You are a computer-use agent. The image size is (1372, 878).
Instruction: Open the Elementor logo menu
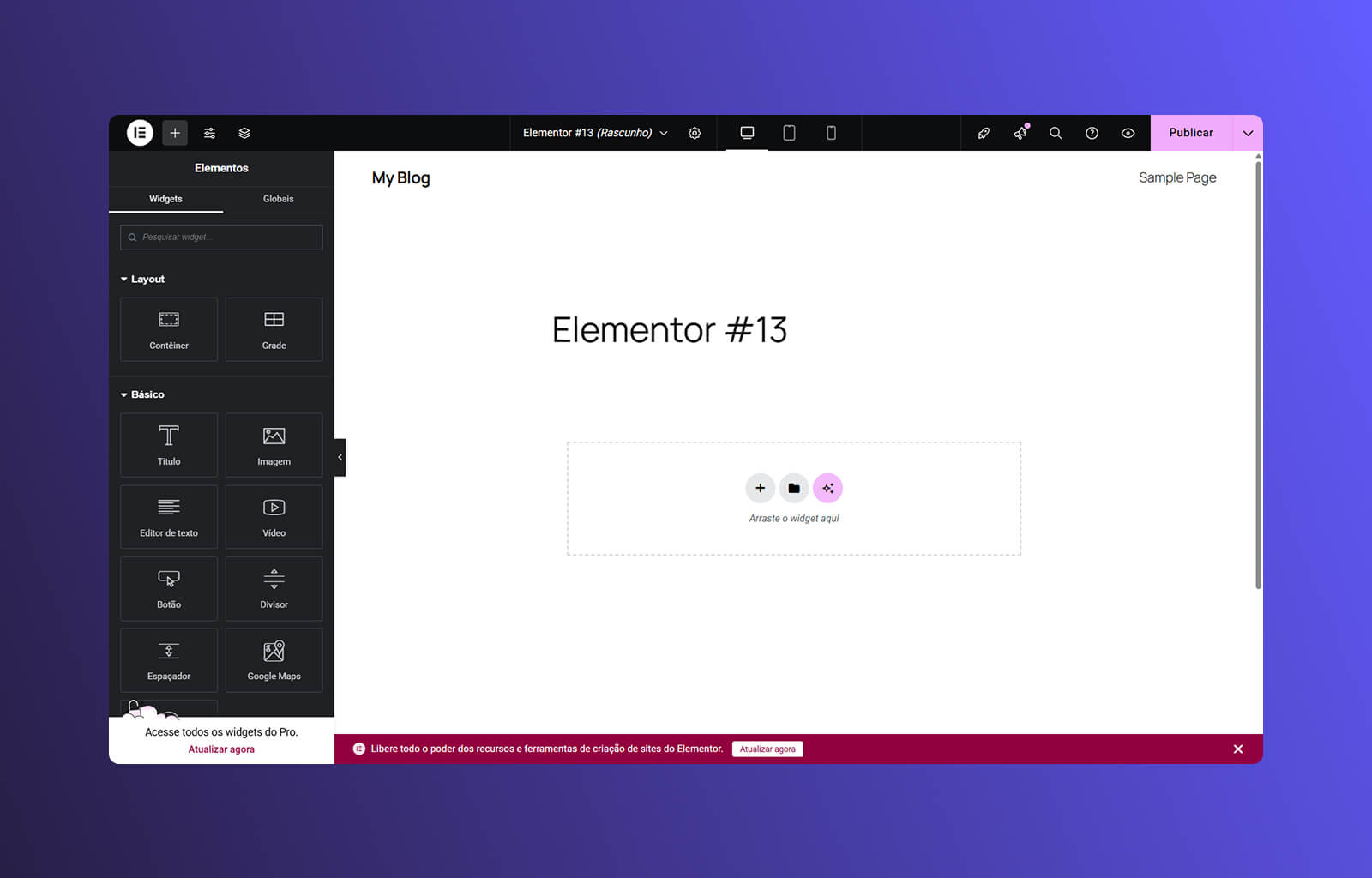(x=140, y=133)
